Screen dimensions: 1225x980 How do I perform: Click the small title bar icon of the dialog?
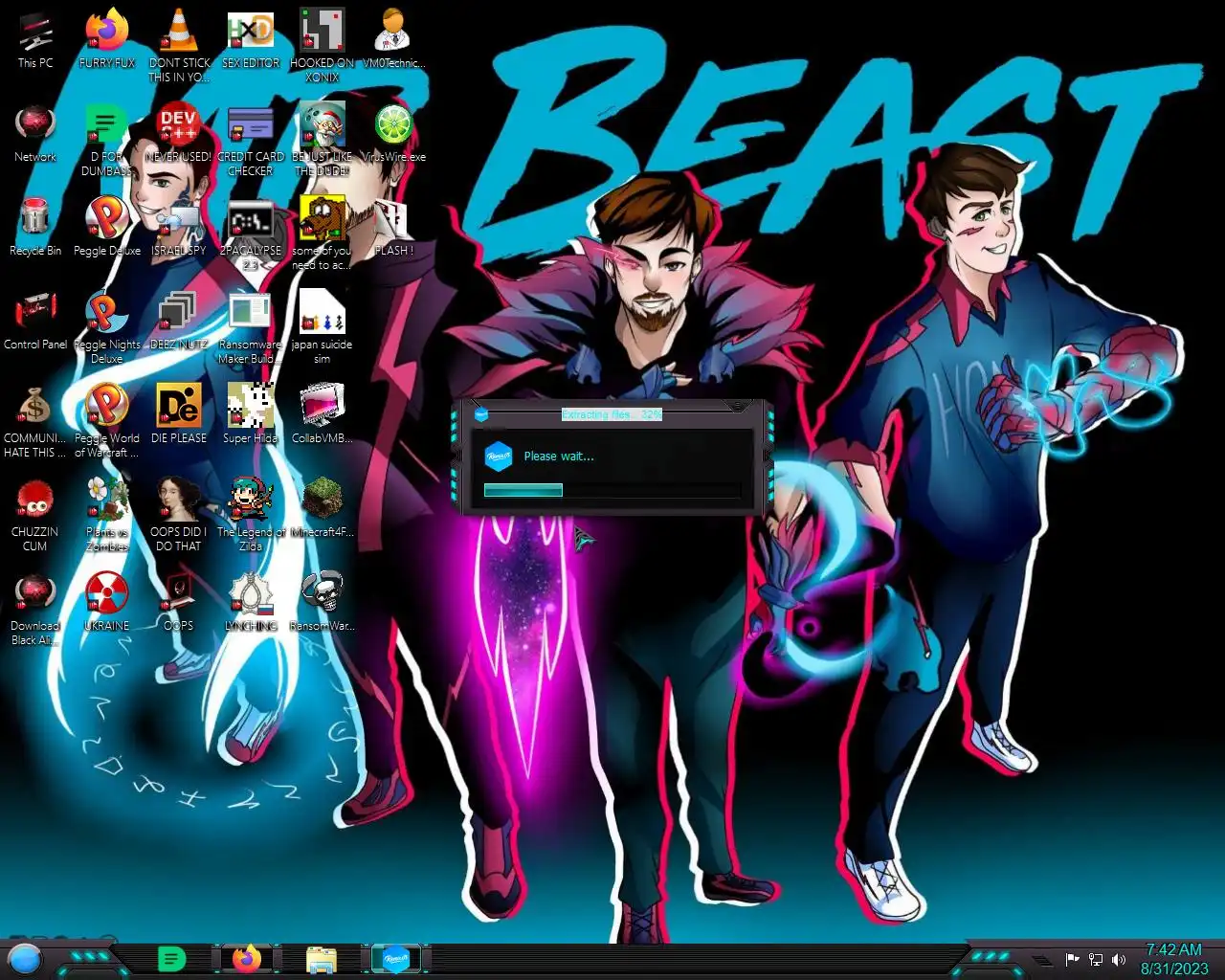[481, 414]
